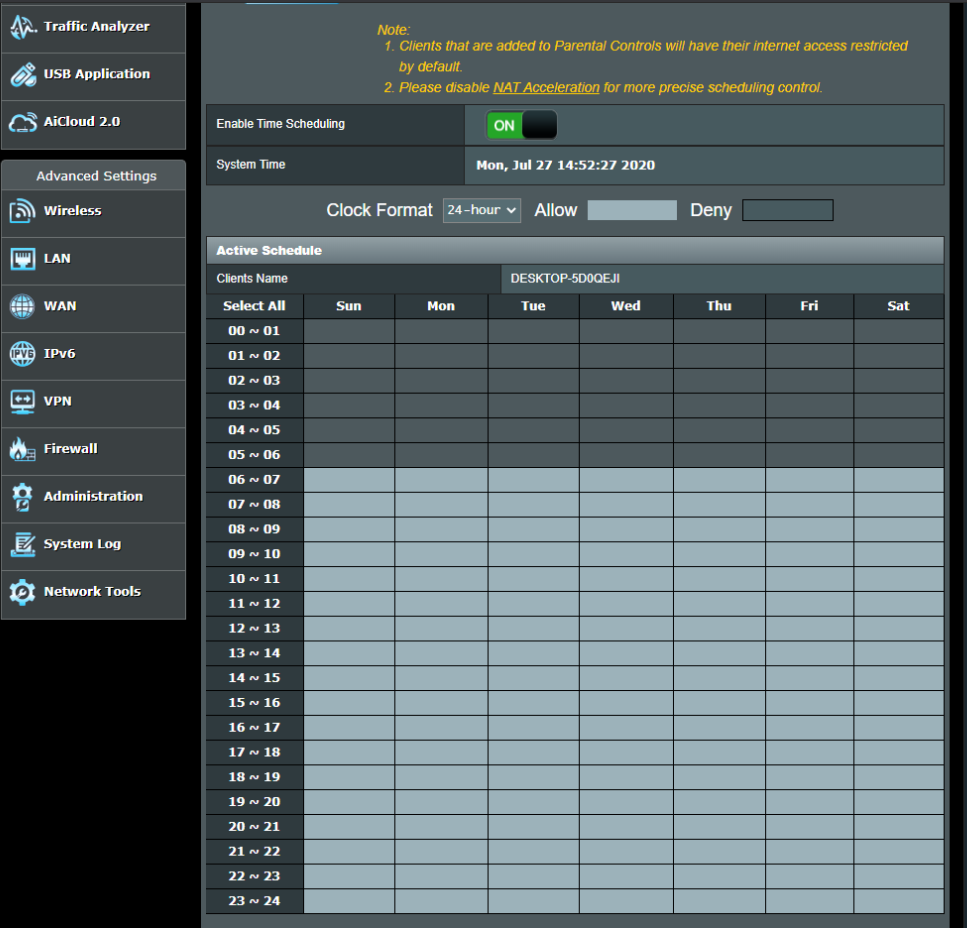967x928 pixels.
Task: Click the Allow color swatch
Action: pos(631,210)
